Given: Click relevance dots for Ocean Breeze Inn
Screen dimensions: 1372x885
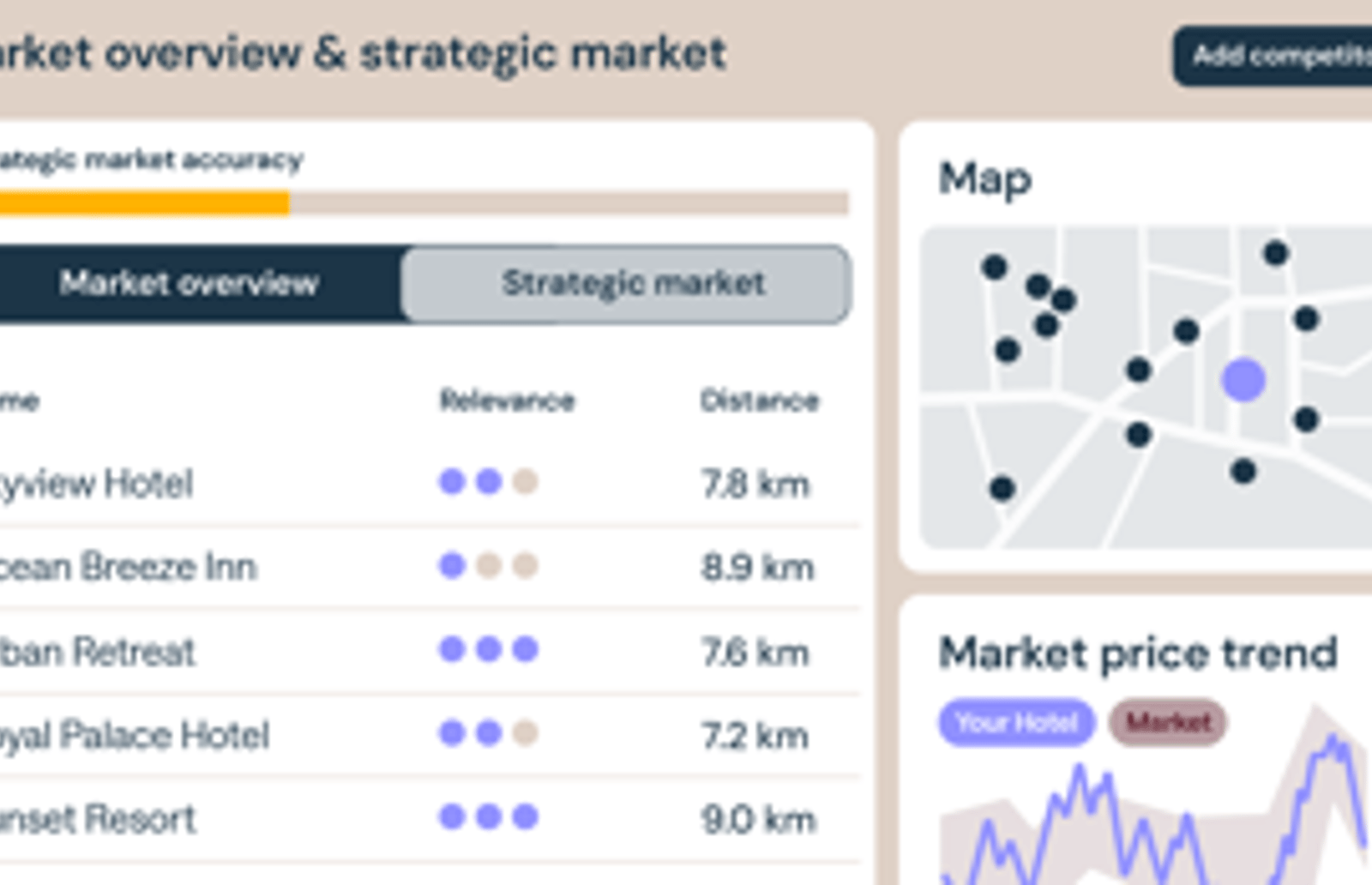Looking at the screenshot, I should tap(489, 566).
